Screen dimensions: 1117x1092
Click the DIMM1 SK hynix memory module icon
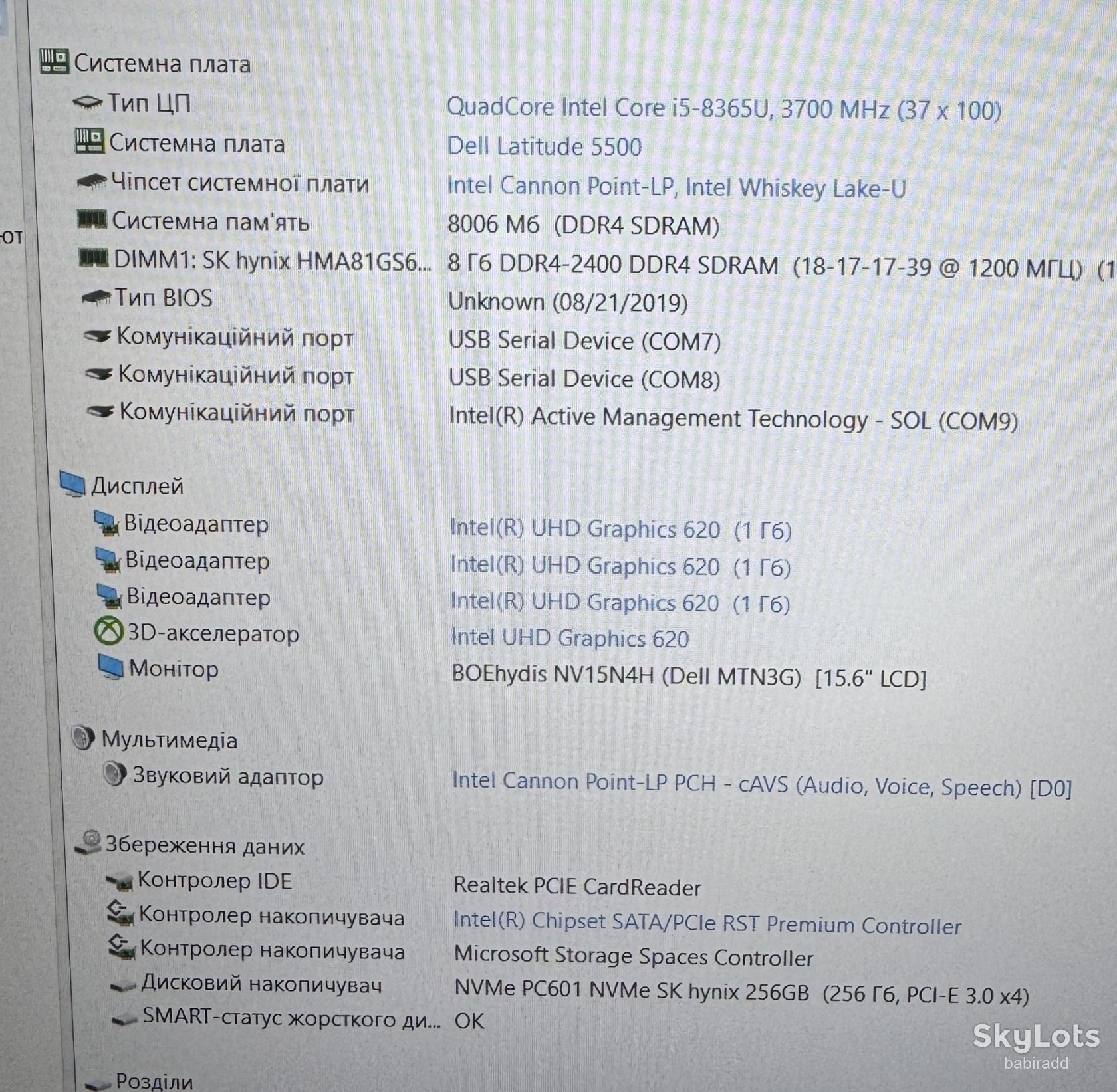tap(94, 257)
